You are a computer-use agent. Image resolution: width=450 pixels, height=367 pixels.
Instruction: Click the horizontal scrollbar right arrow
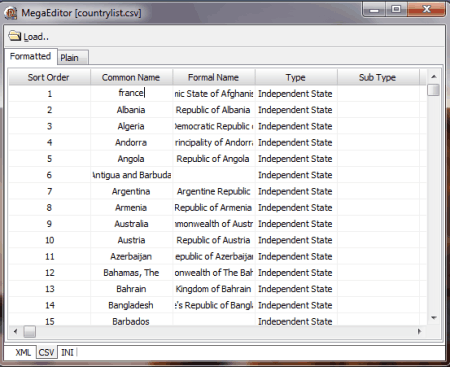point(419,332)
